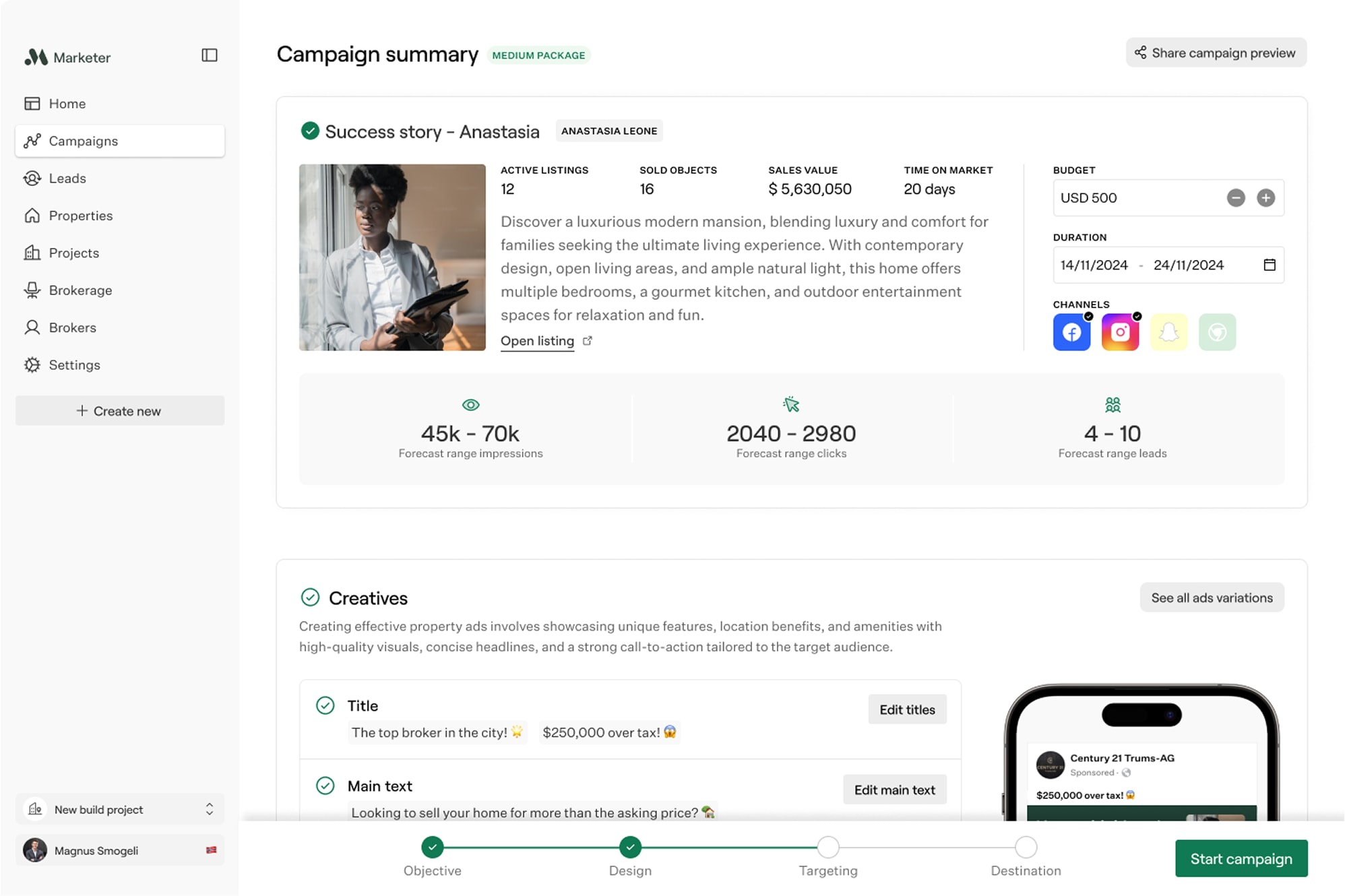Click the forecast impressions eye icon
This screenshot has width=1345, height=896.
click(x=470, y=405)
